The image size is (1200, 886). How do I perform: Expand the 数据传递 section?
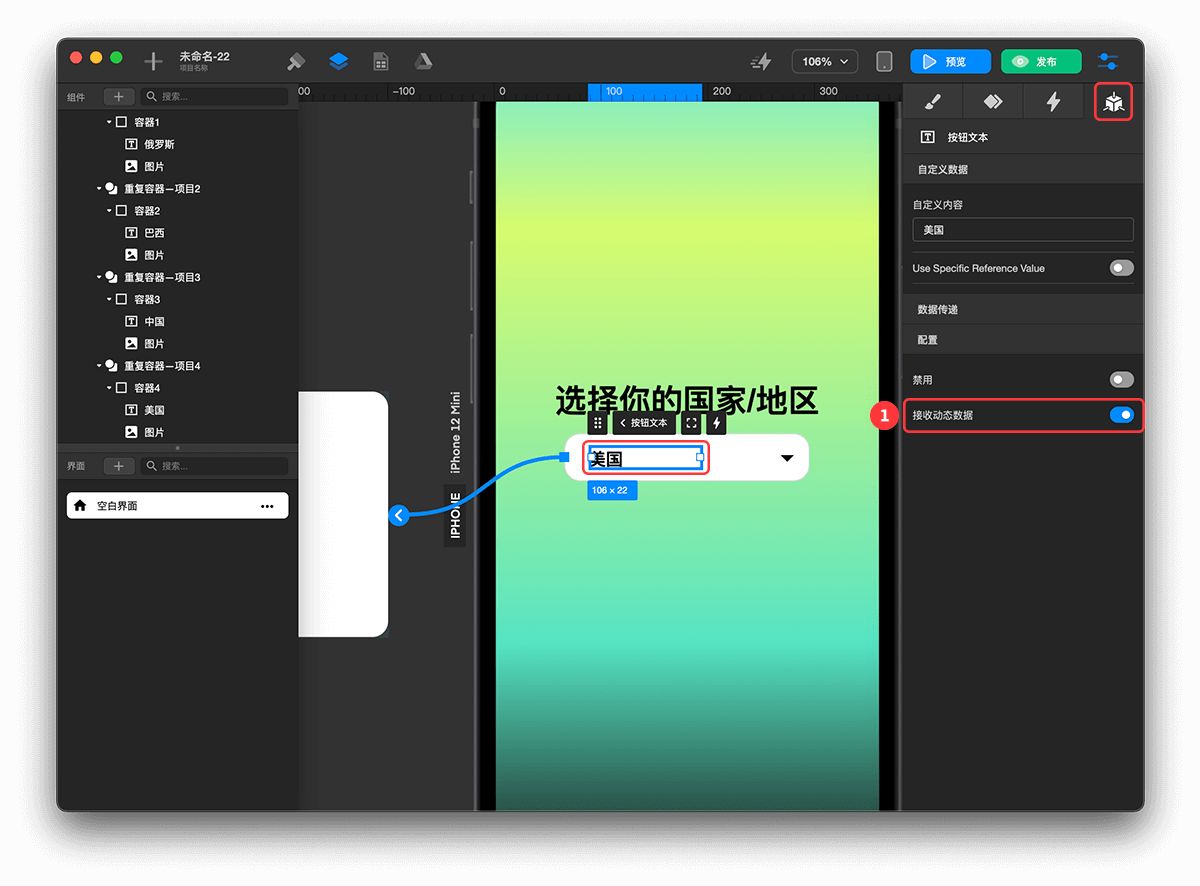pyautogui.click(x=1023, y=310)
